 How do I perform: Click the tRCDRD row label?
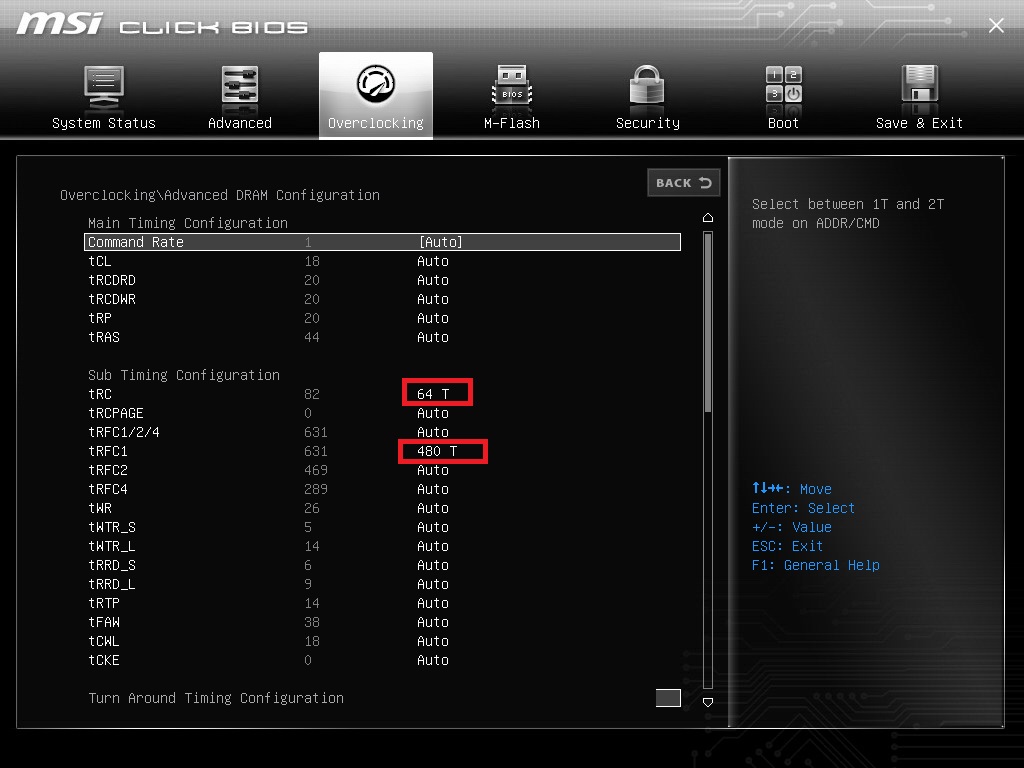pos(112,280)
